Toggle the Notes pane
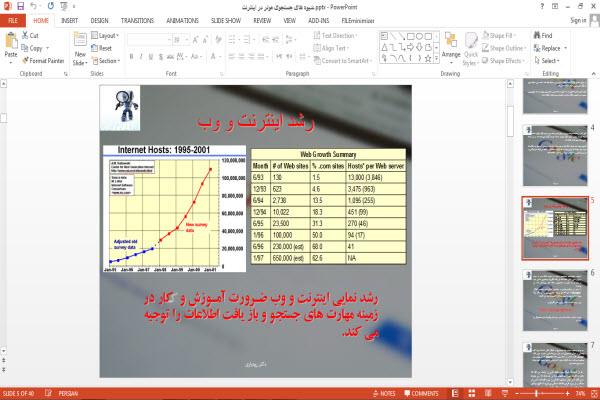The height and width of the screenshot is (400, 600). pos(384,393)
